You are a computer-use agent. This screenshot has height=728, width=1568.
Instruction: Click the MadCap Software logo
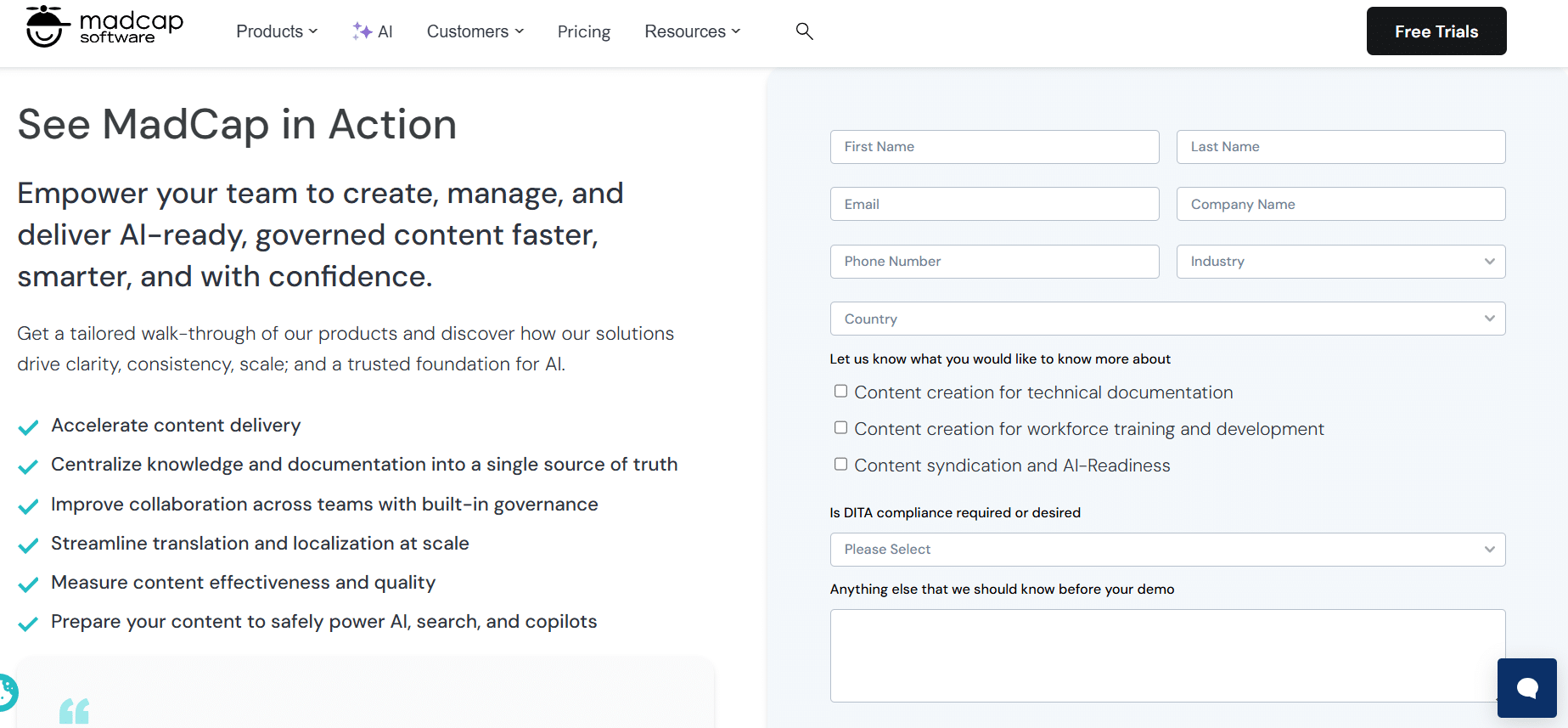pos(104,26)
